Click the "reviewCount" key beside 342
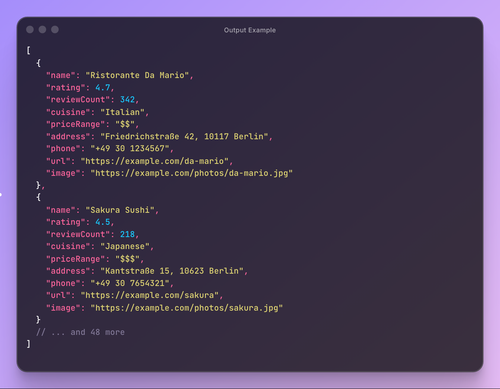 coord(78,100)
